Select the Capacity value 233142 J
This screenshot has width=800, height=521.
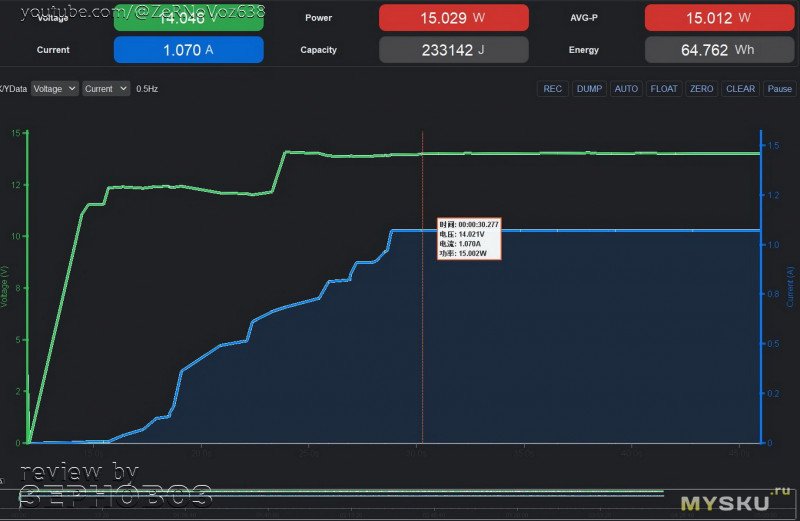pyautogui.click(x=453, y=50)
